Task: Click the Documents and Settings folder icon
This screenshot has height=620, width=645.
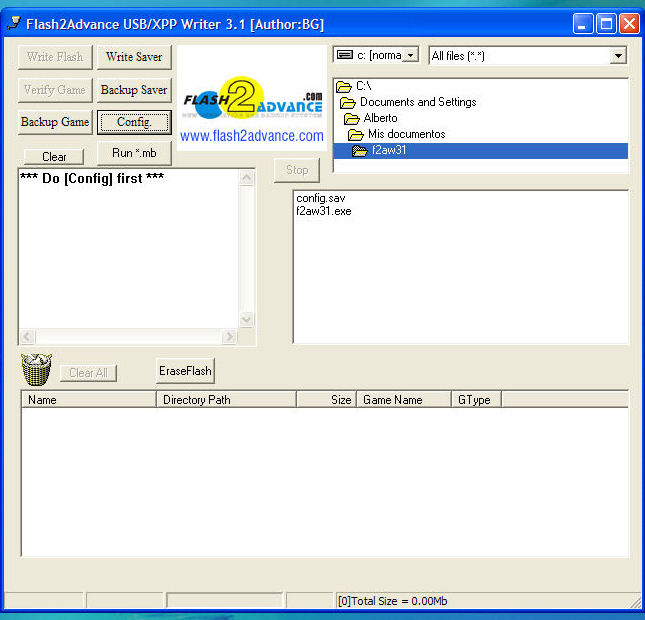Action: (x=348, y=102)
